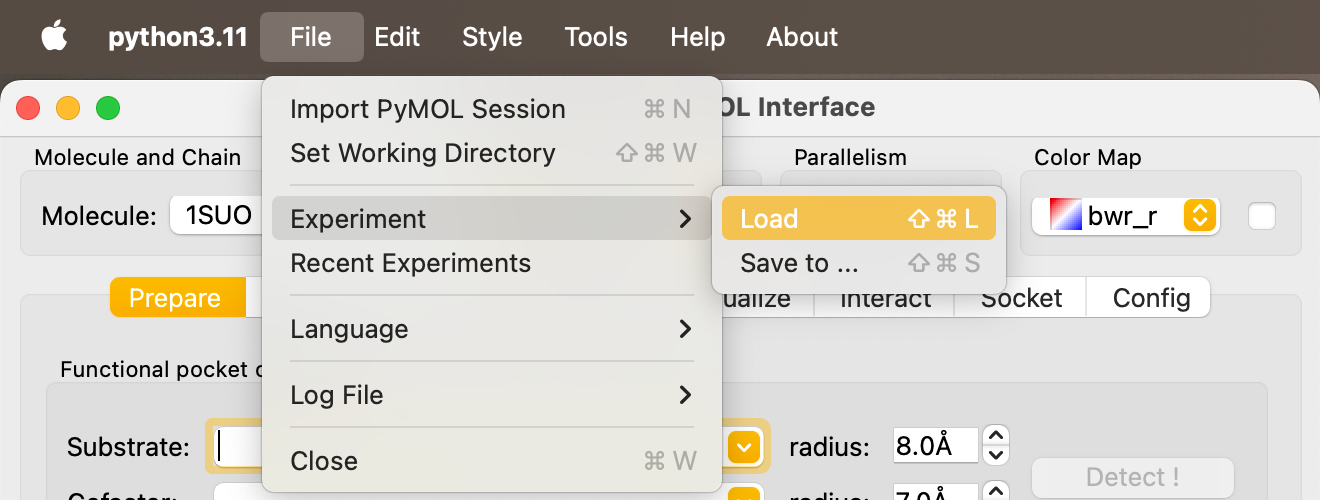Open the Substrate dropdown arrow

click(744, 446)
